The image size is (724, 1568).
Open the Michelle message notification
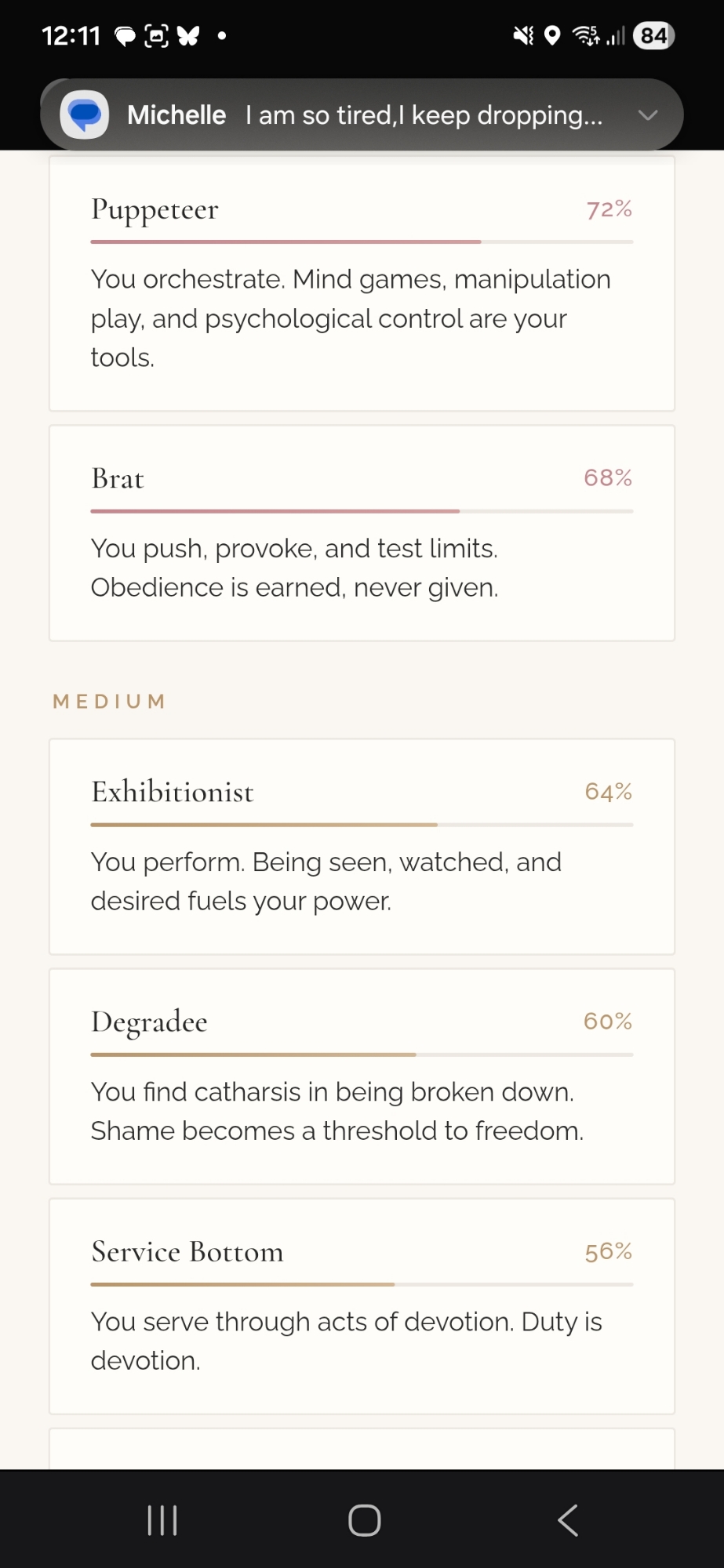365,115
